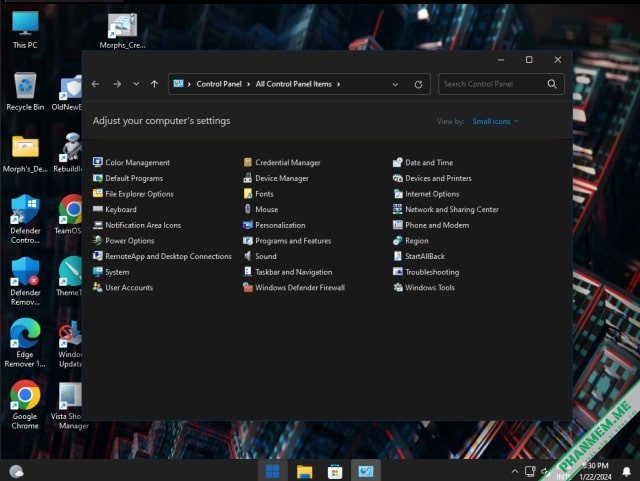
Task: Click the Fonts icon
Action: (x=248, y=194)
